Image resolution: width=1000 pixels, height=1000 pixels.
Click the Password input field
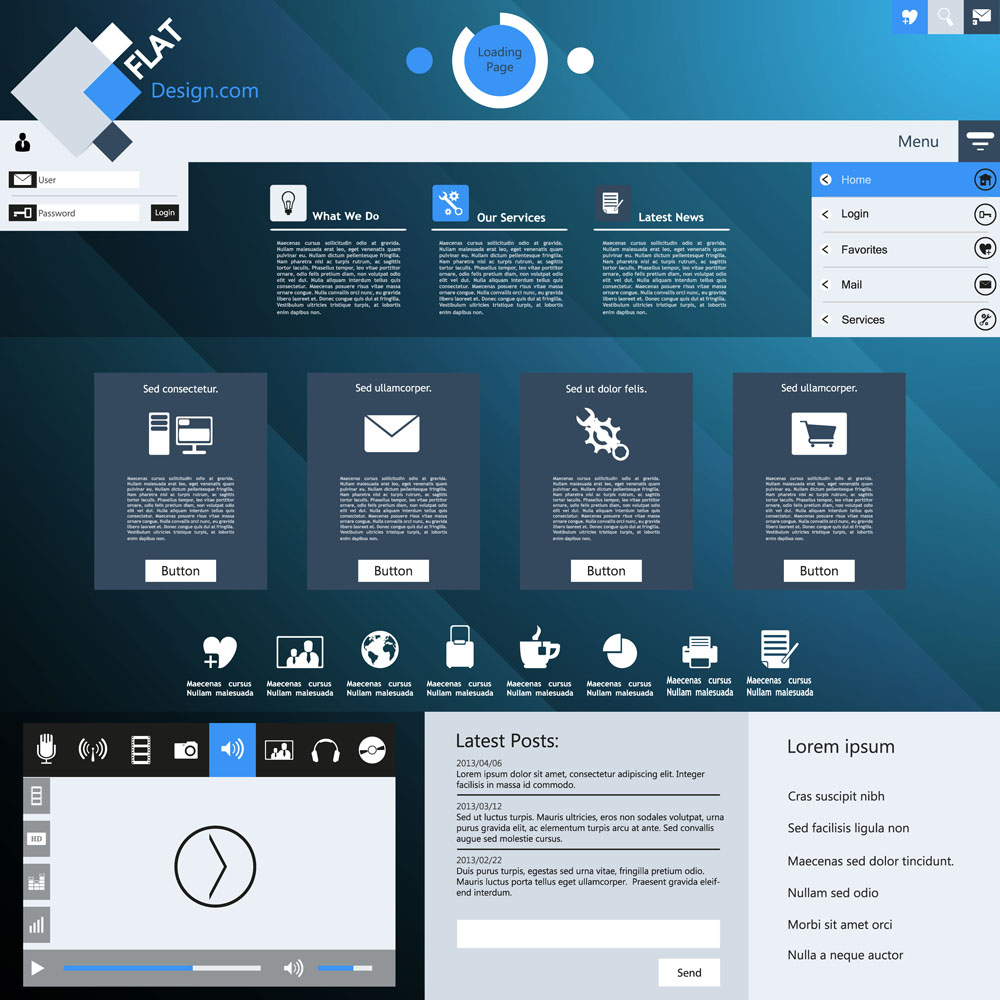tap(88, 213)
